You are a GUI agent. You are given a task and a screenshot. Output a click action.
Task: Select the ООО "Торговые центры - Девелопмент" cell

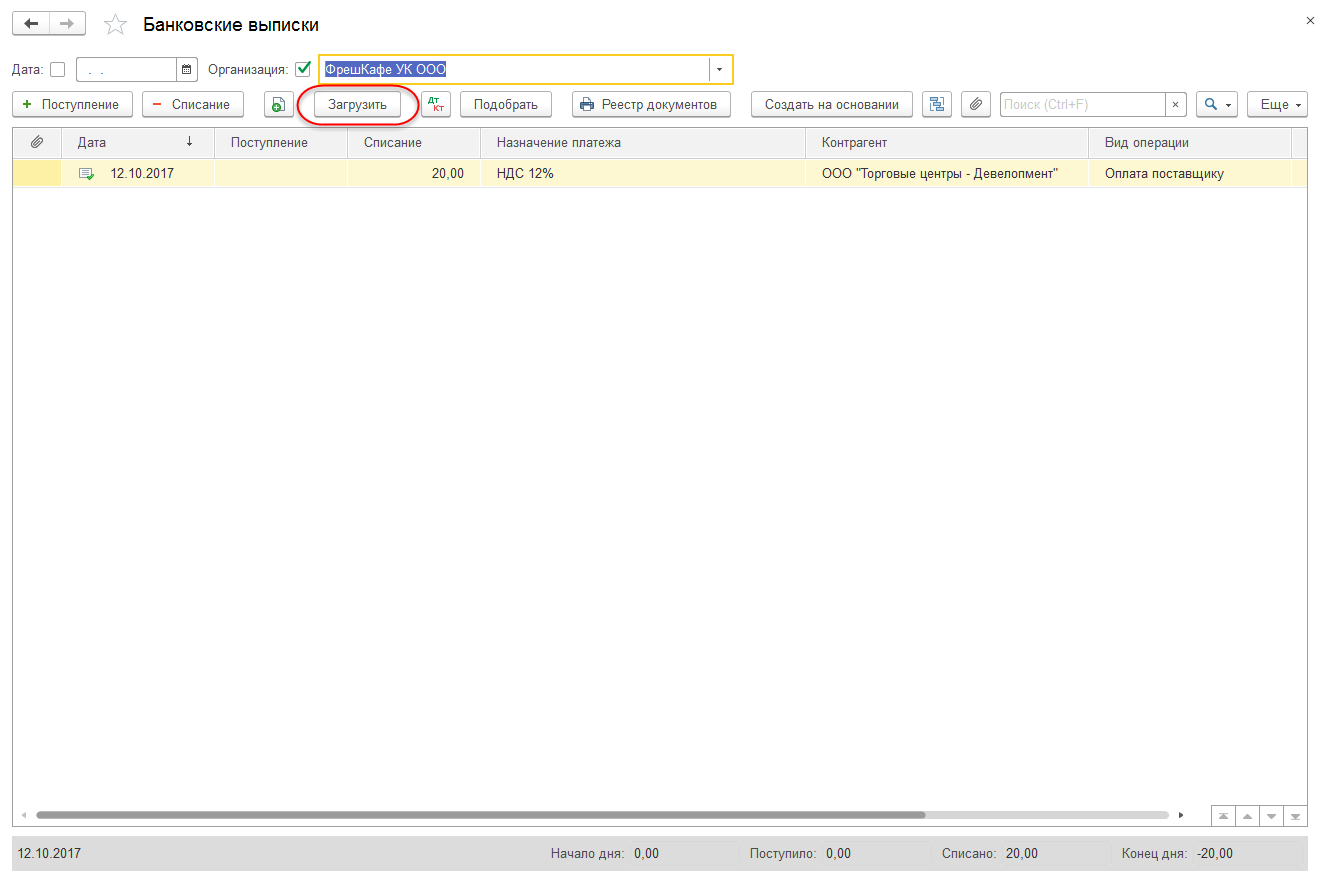click(947, 174)
